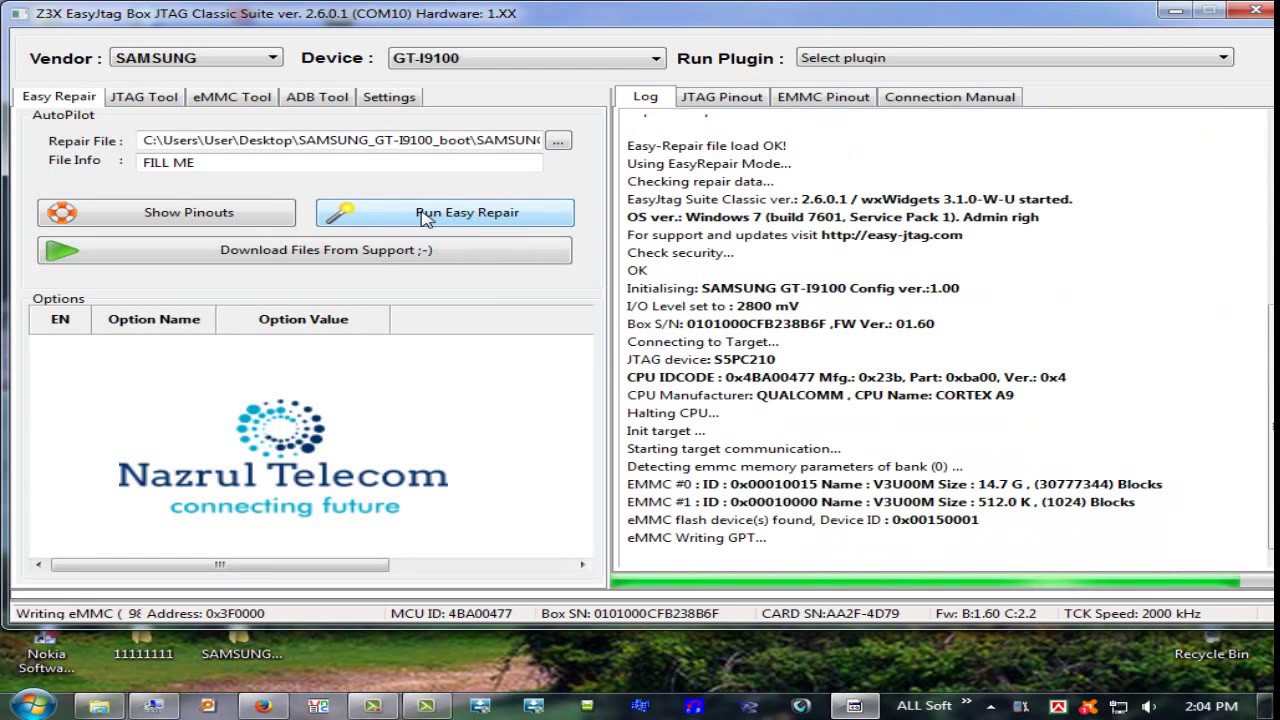This screenshot has height=720, width=1280.
Task: Click 'JTAG device: S5PC210' log line
Action: tap(701, 360)
